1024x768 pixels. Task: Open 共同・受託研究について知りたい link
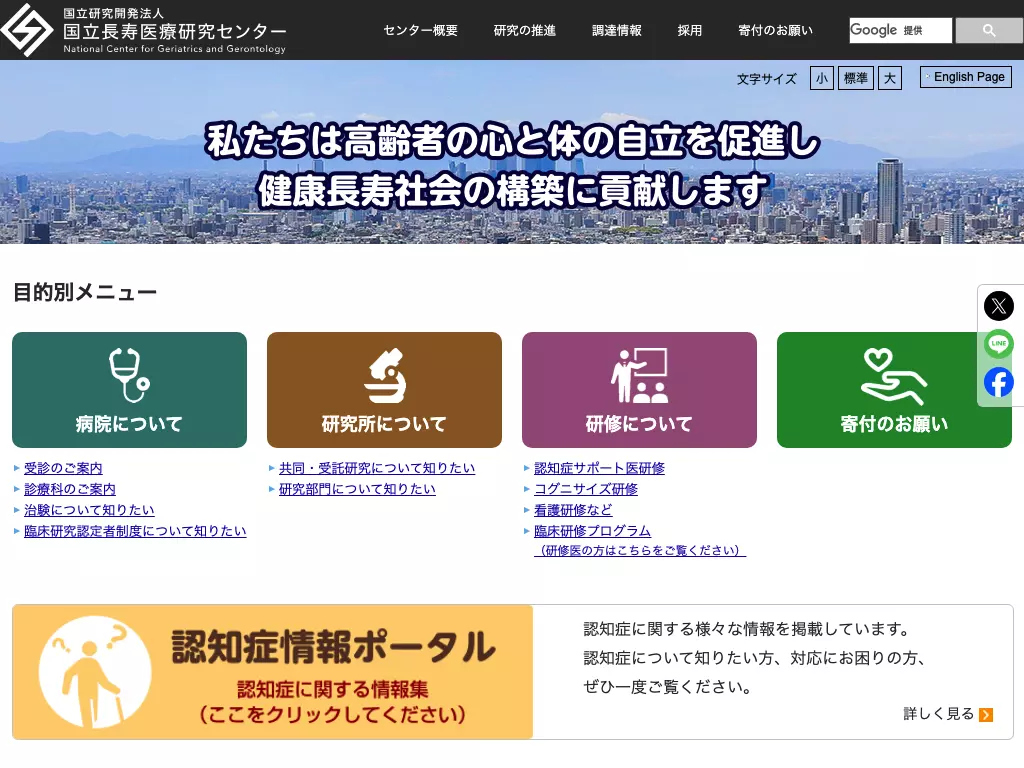(377, 468)
